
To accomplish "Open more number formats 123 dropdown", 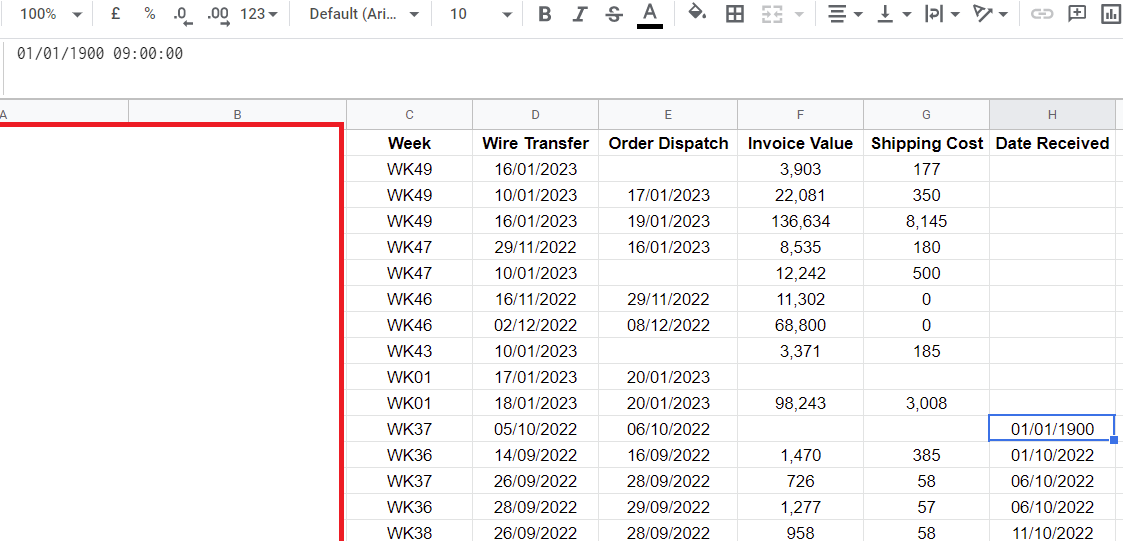I will tap(259, 14).
